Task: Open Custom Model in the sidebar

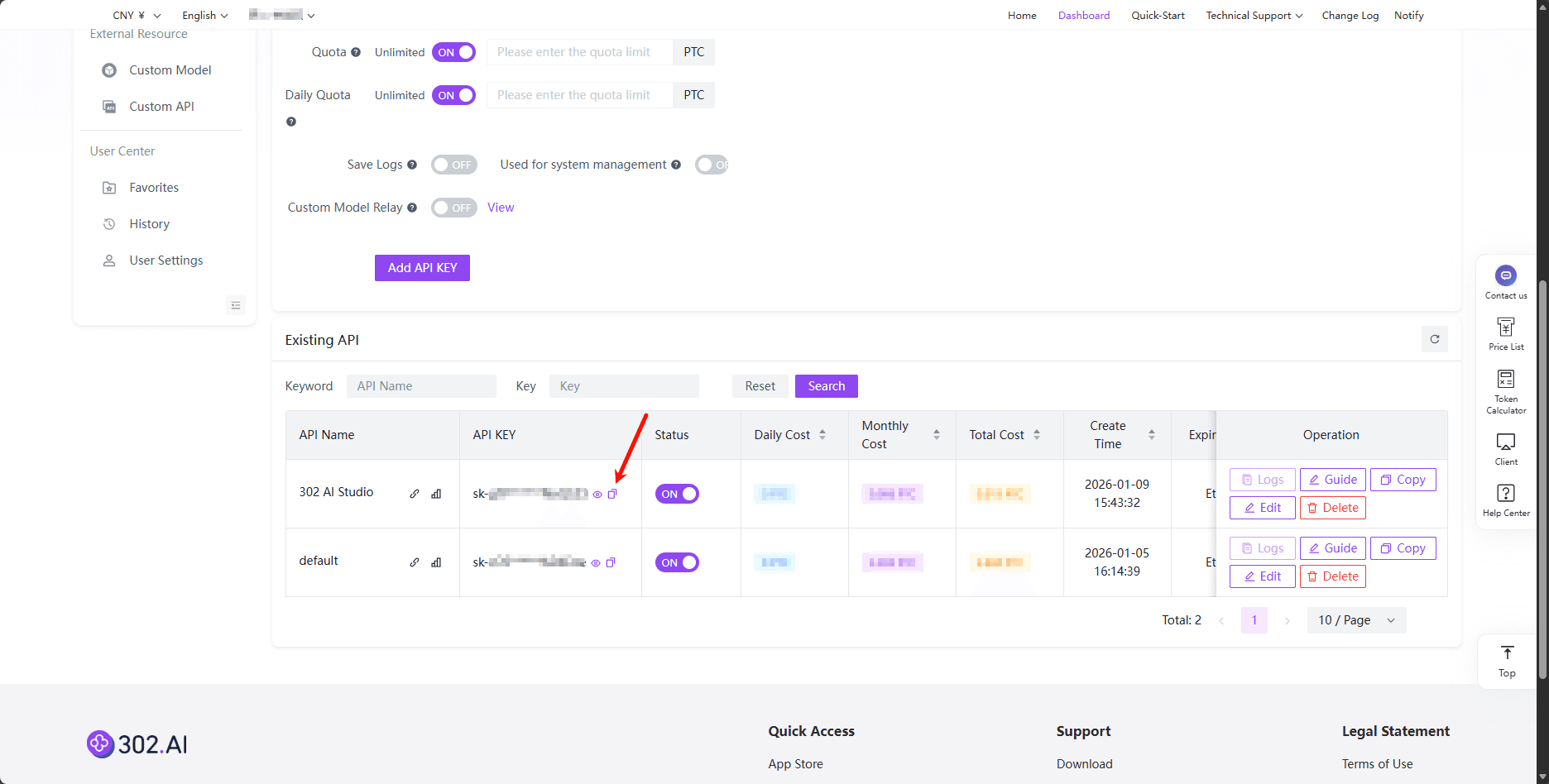Action: tap(170, 70)
